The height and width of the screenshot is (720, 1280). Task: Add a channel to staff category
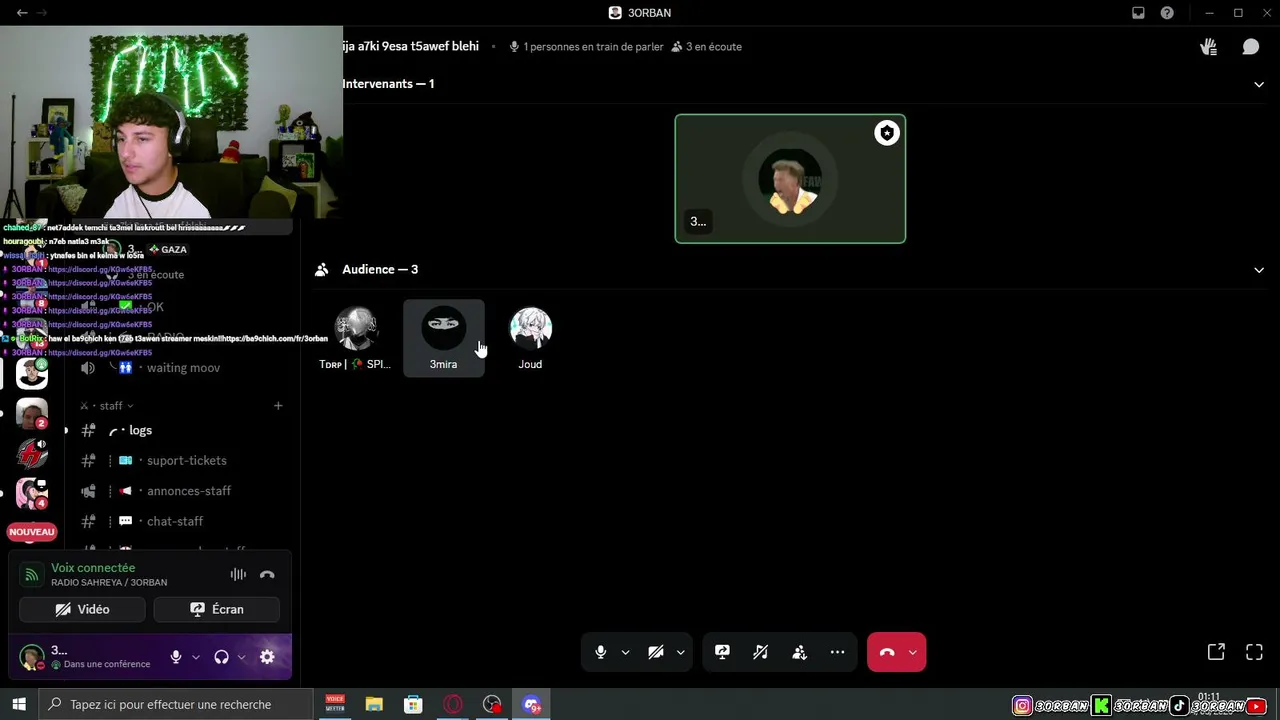278,406
